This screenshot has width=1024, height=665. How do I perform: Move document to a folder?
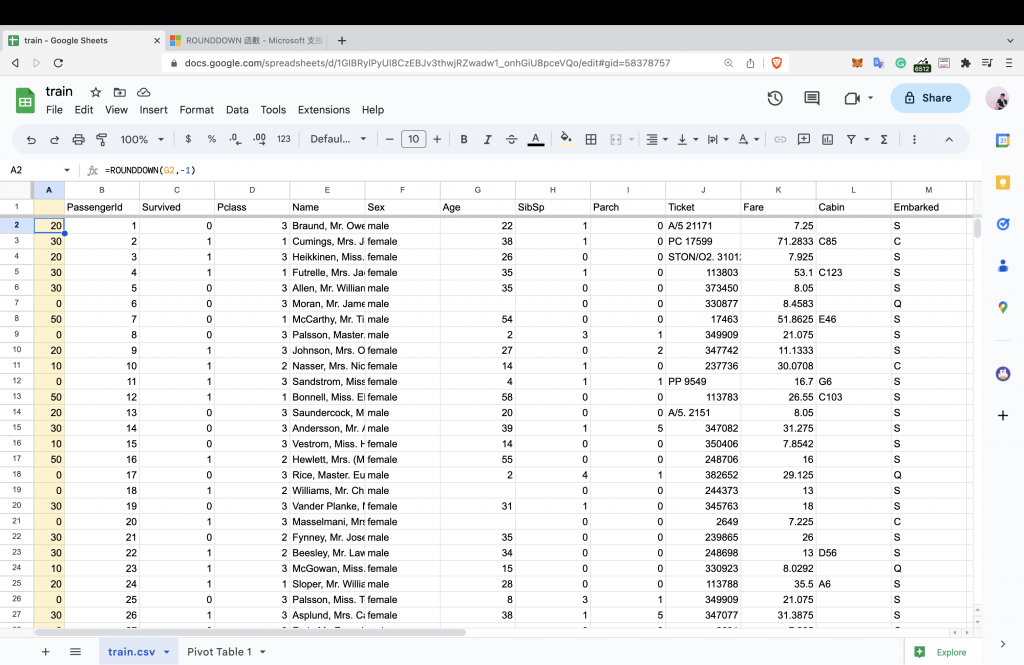120,92
